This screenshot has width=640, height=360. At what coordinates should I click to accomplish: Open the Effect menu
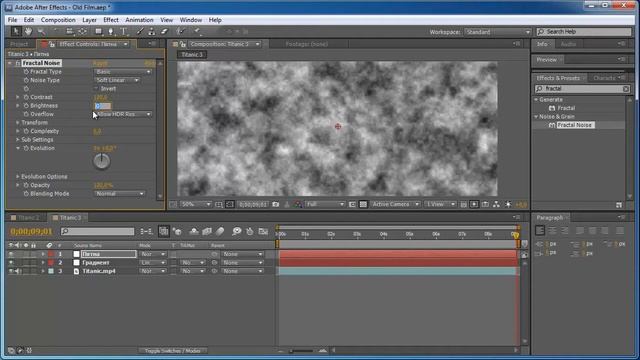(x=111, y=20)
